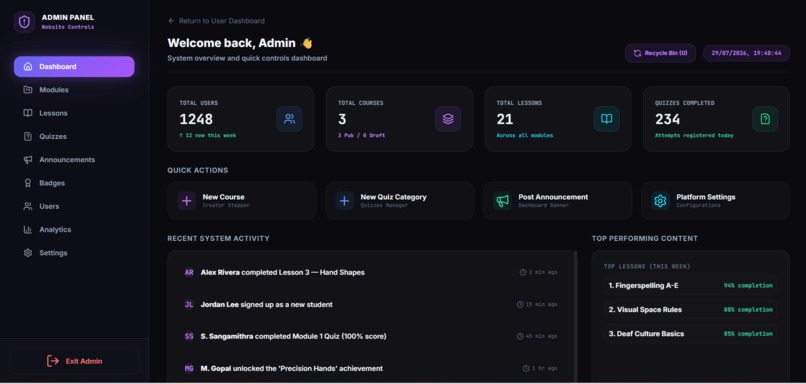Click the Announcements megaphone icon in sidebar

28,160
